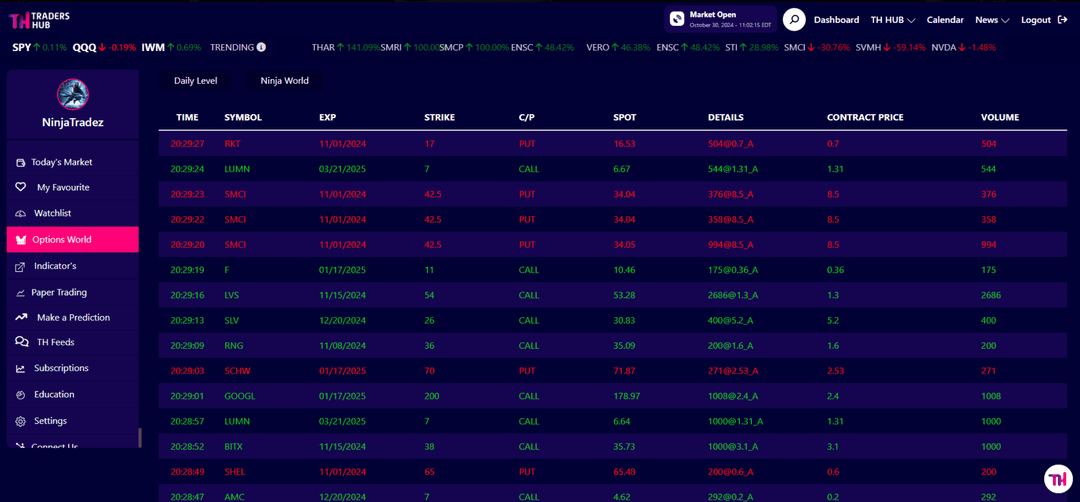
Task: Click the NinjaTradez profile avatar
Action: click(72, 93)
